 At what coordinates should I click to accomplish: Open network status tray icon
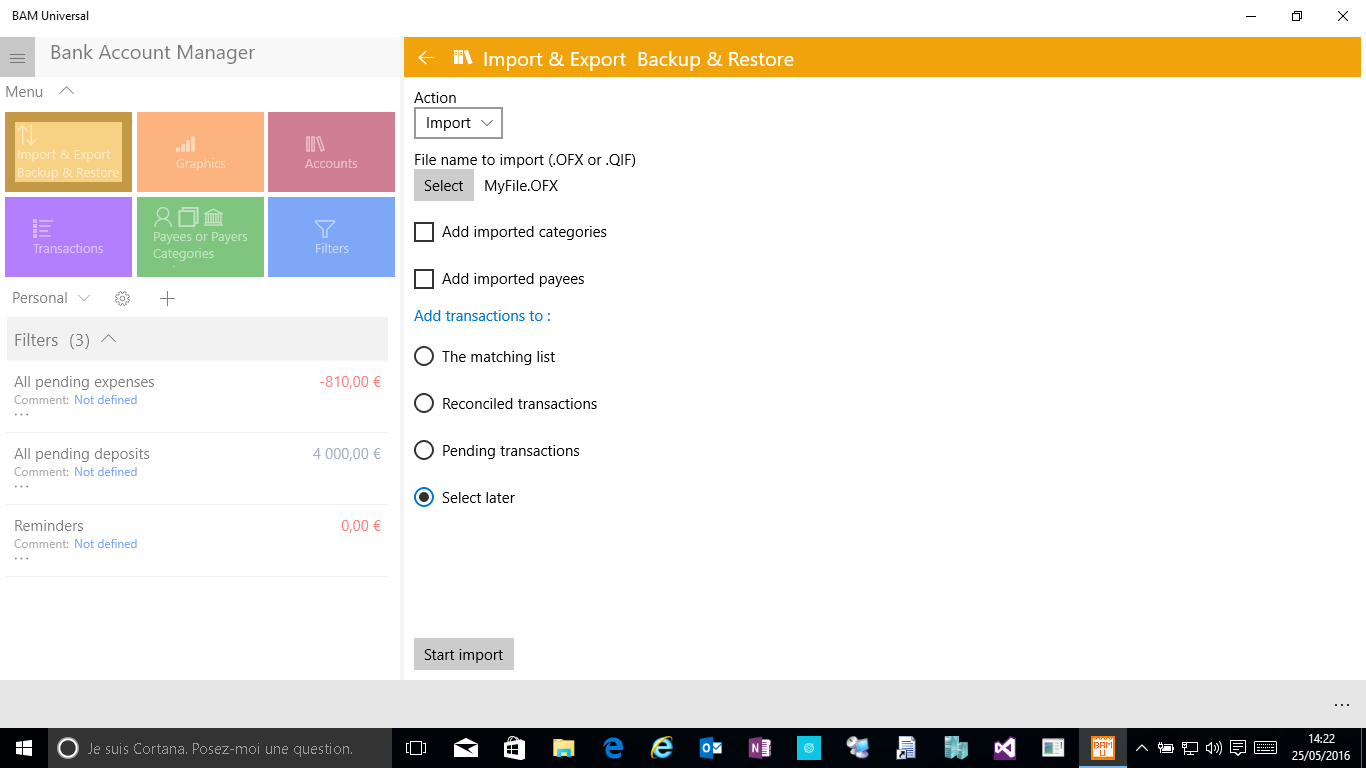[1190, 748]
